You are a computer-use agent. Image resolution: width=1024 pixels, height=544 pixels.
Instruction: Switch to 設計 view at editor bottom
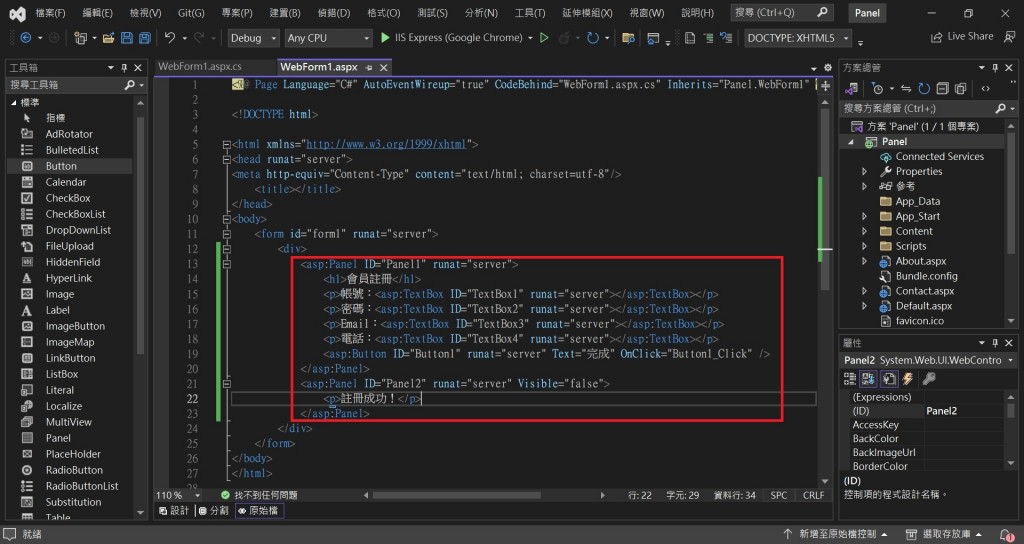pos(174,511)
